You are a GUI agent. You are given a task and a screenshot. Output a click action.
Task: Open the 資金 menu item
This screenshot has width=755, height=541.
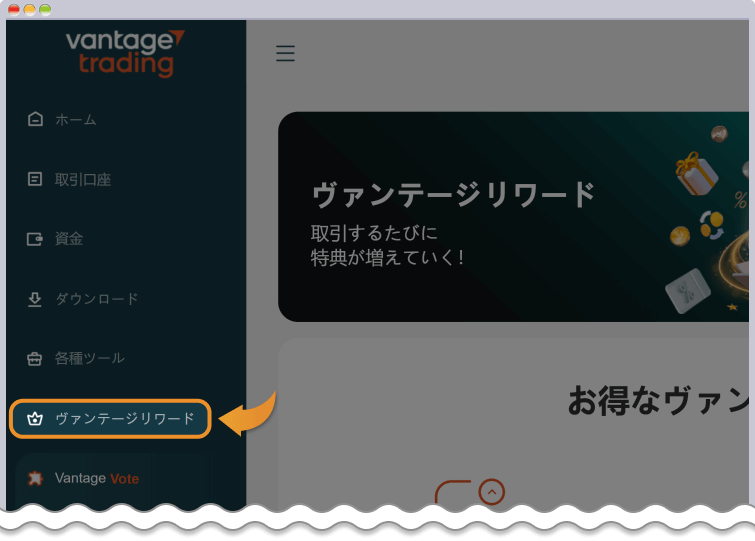tap(69, 239)
